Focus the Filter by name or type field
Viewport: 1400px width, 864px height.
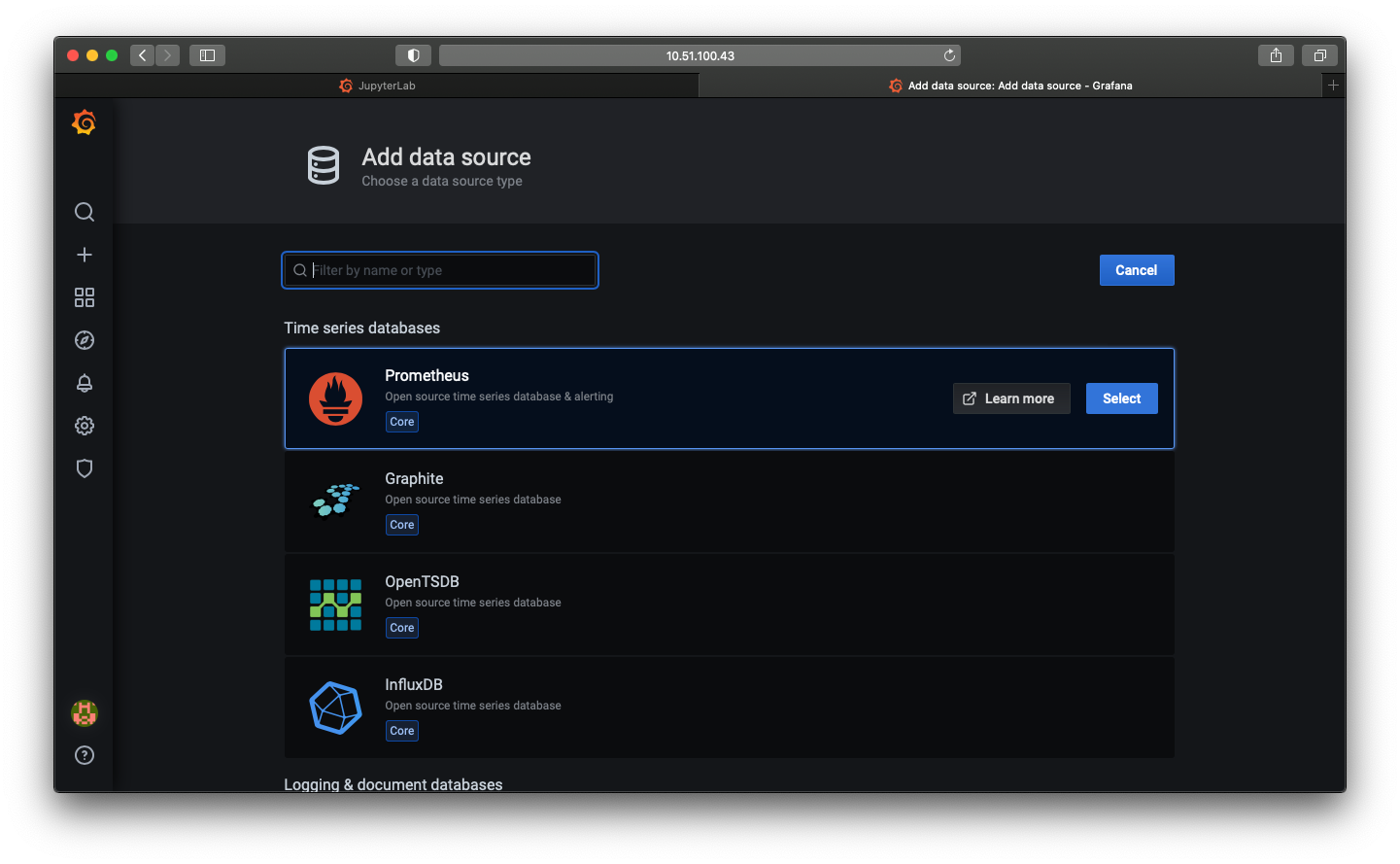click(440, 270)
